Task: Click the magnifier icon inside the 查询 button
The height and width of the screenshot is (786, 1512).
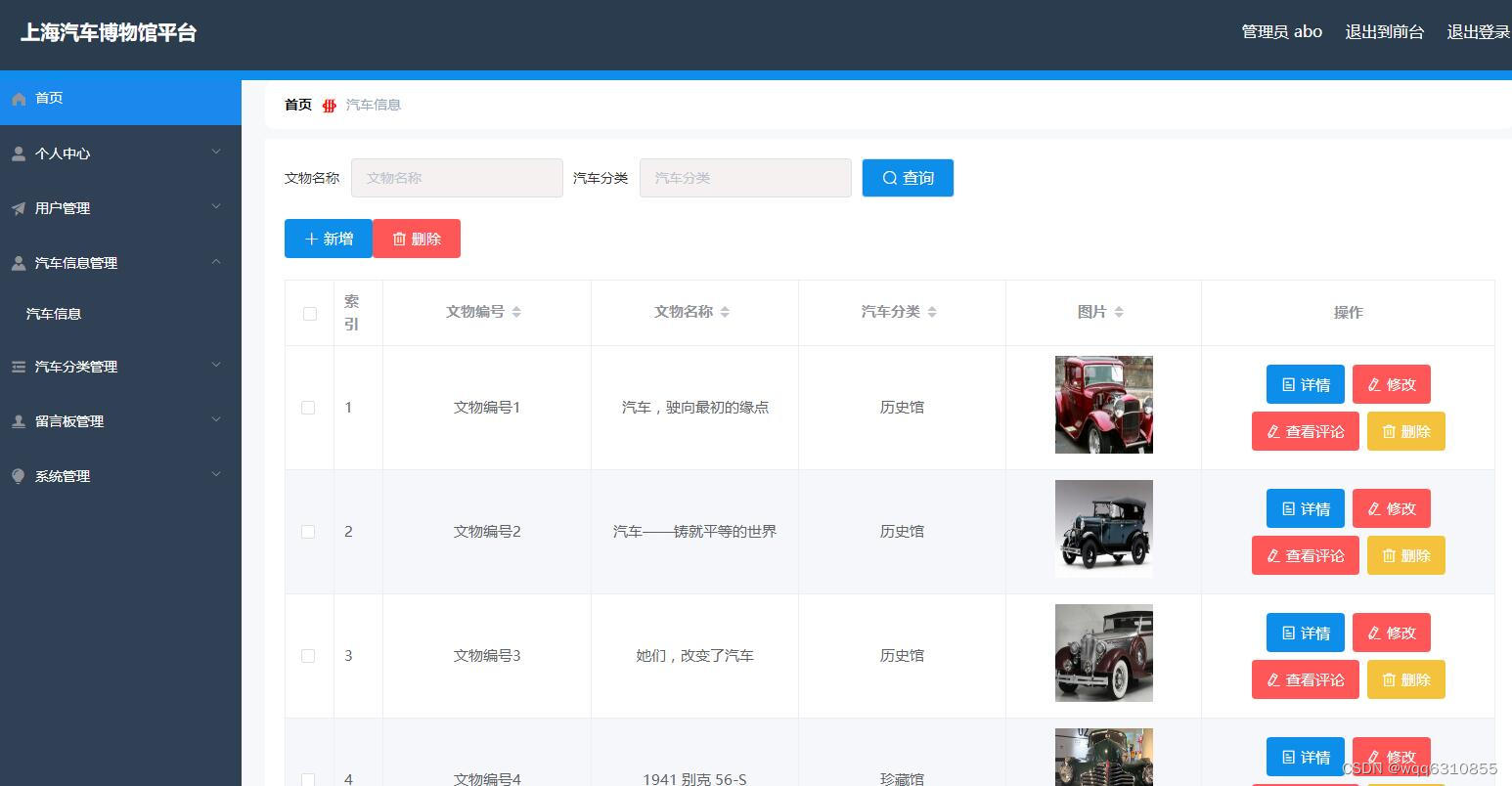Action: 889,178
